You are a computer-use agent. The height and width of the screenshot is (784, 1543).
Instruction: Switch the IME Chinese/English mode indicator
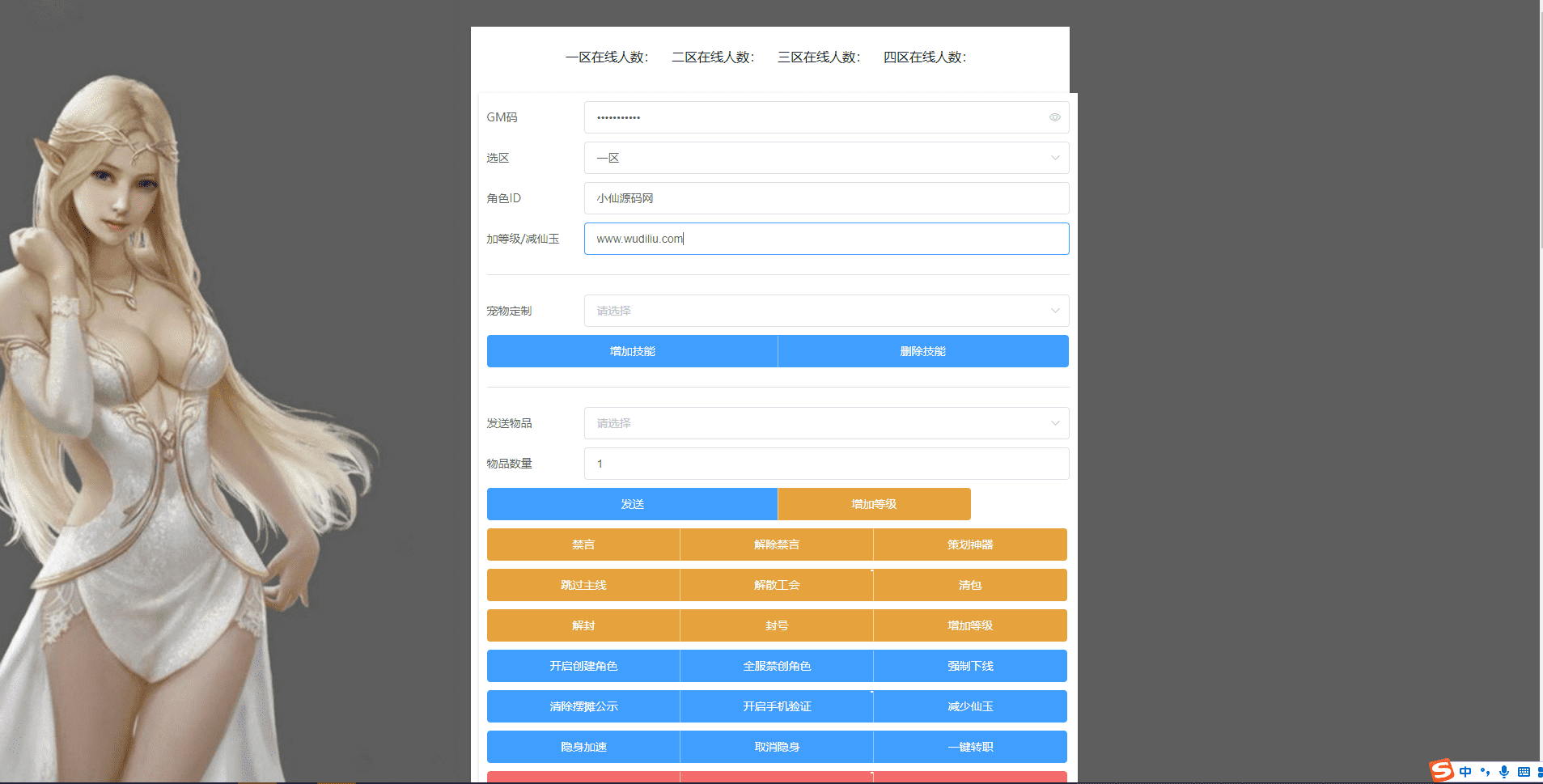tap(1465, 772)
